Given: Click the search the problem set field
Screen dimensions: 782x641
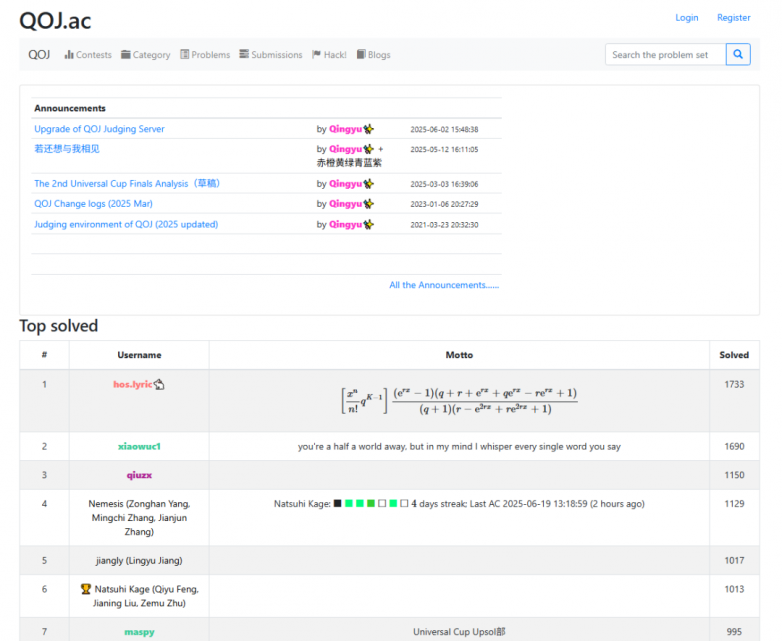Looking at the screenshot, I should [664, 55].
